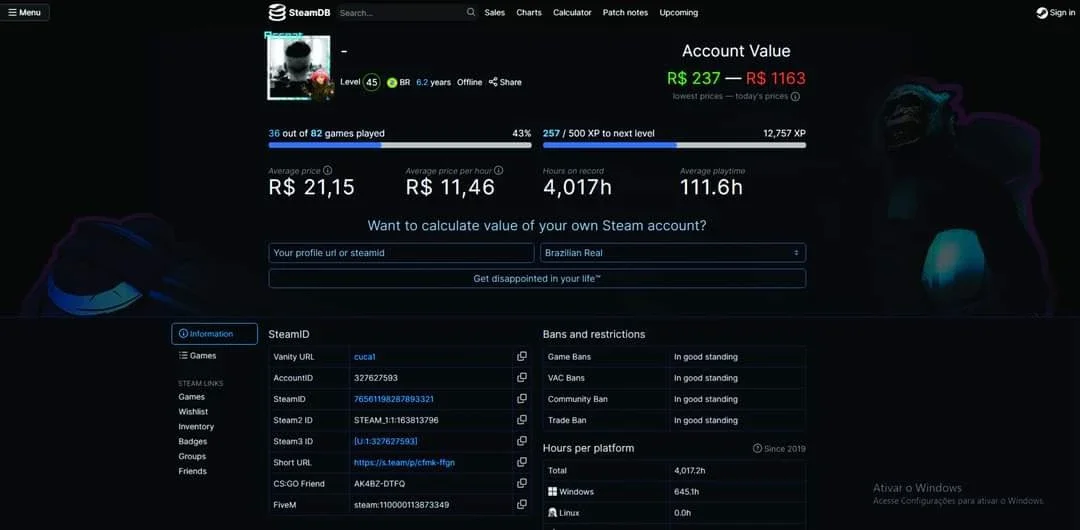This screenshot has width=1080, height=530.
Task: Open the cuca1 vanity URL link
Action: tap(364, 357)
